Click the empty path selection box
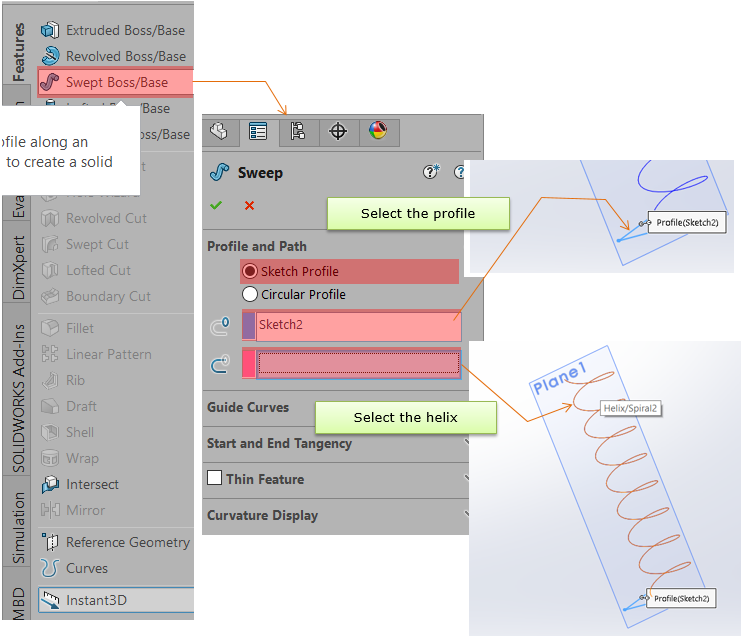 [x=359, y=364]
